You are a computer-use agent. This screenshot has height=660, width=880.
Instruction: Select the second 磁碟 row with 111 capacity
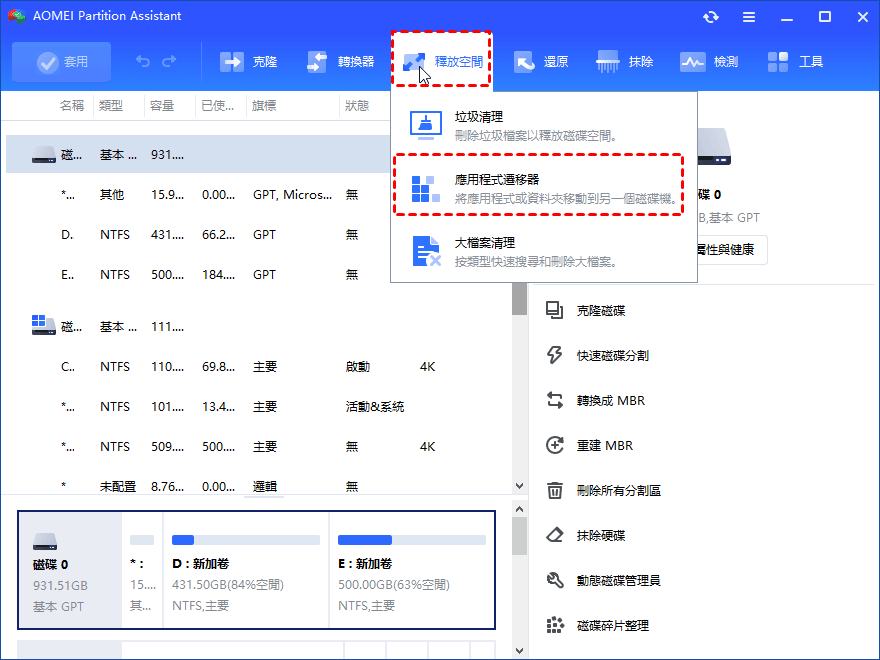[258, 326]
